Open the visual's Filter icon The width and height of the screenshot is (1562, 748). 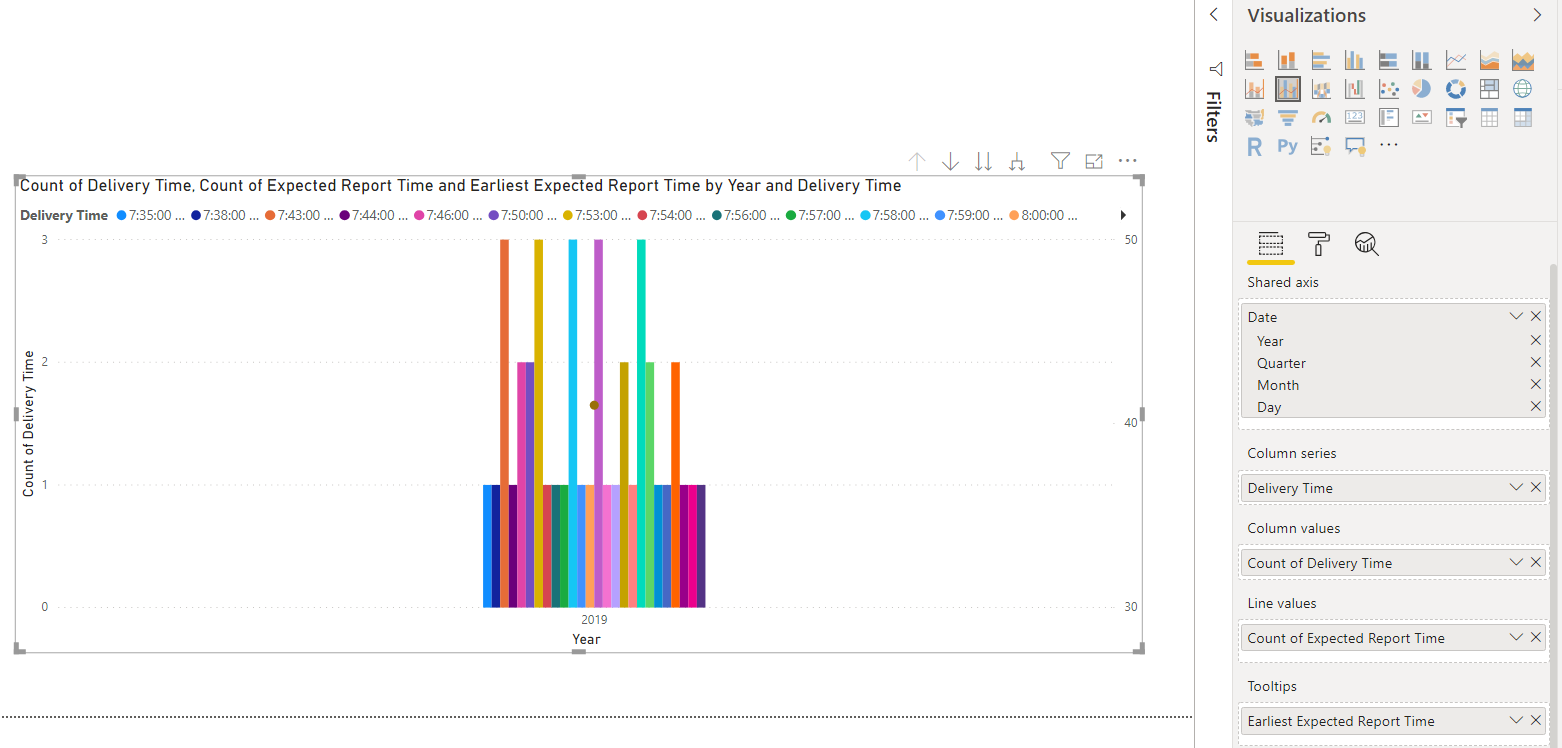[x=1060, y=161]
